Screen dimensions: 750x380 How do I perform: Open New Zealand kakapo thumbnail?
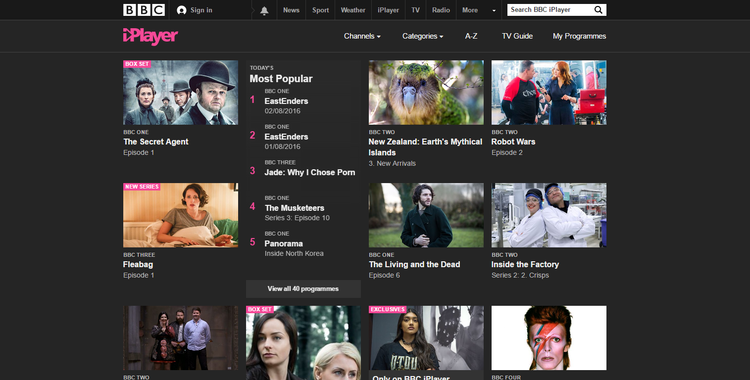(x=426, y=92)
